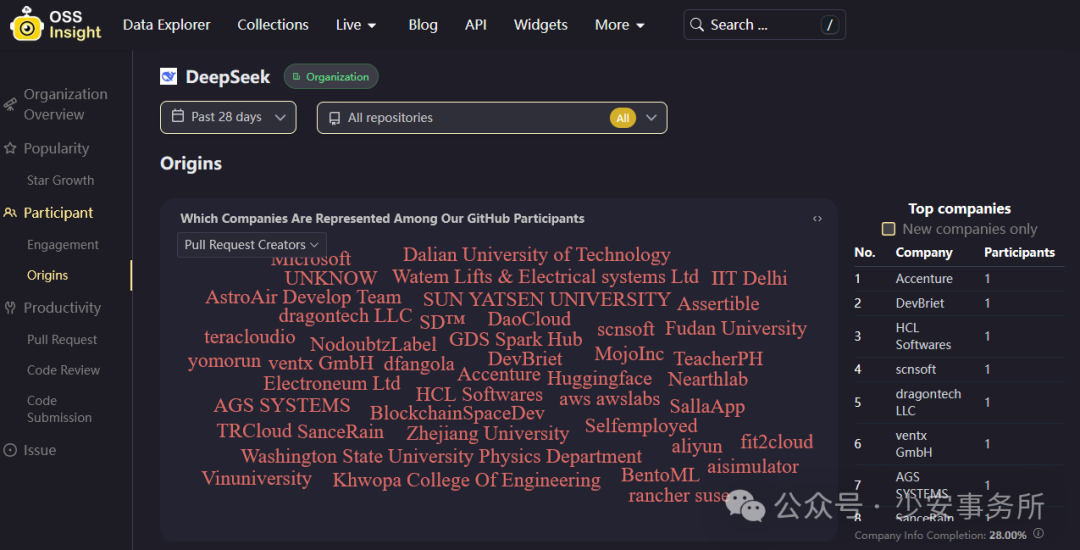The height and width of the screenshot is (550, 1080).
Task: Select Participant section in sidebar
Action: (x=59, y=213)
